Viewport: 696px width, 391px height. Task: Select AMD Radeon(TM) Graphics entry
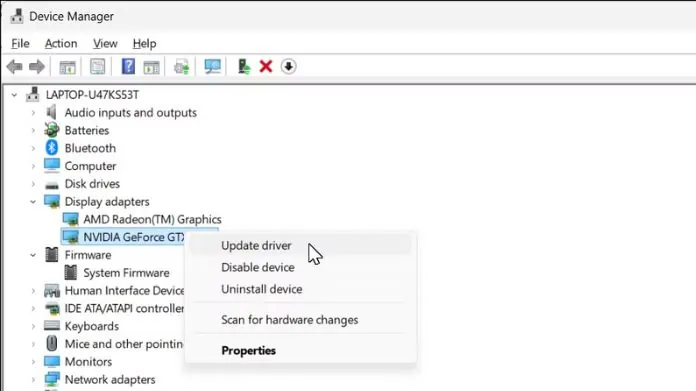[152, 219]
